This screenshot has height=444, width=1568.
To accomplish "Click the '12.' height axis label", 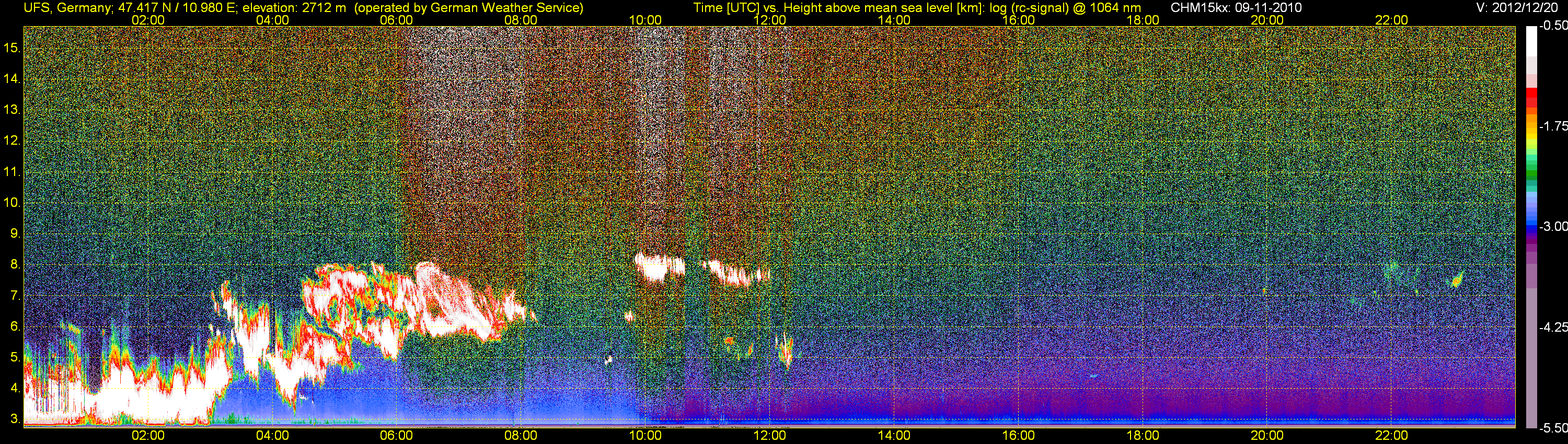I will (x=13, y=141).
